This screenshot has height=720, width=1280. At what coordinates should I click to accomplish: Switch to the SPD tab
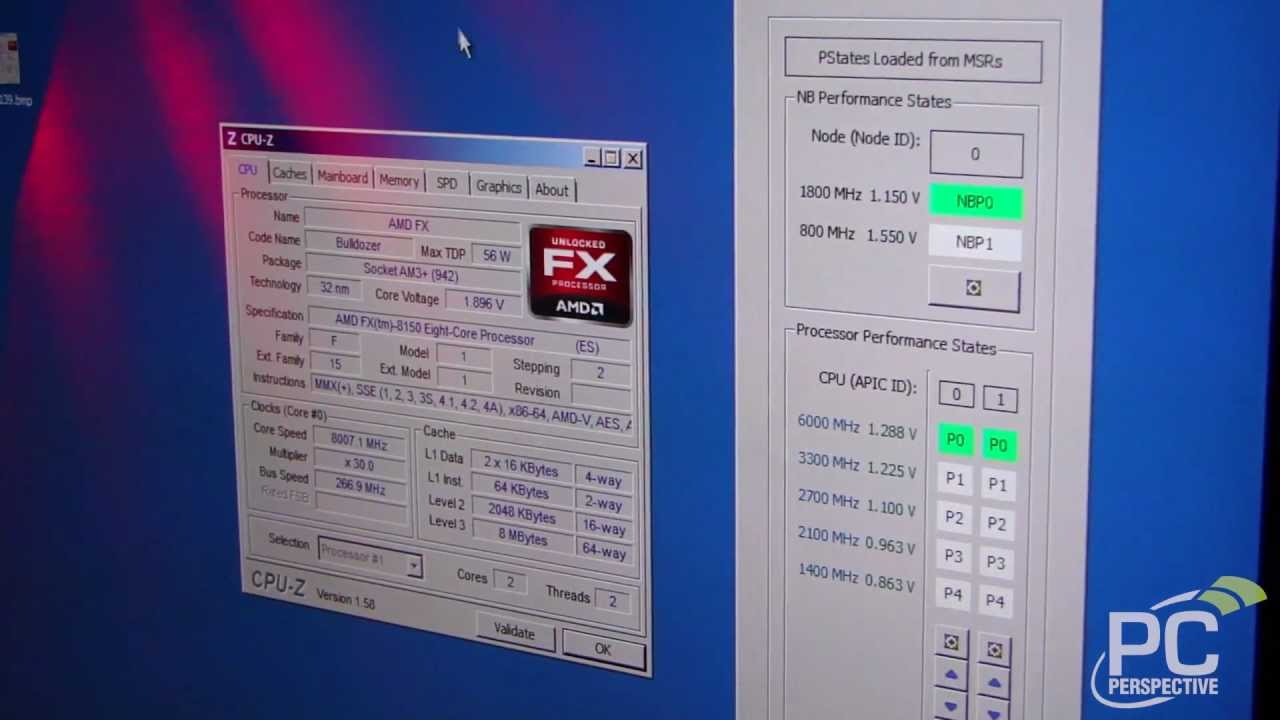(446, 183)
